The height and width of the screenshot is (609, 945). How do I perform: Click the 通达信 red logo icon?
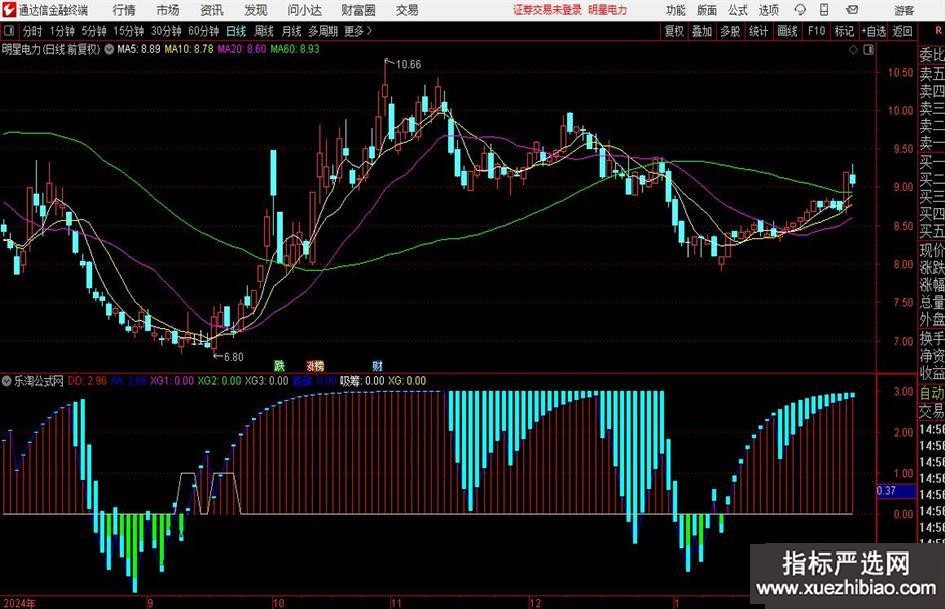click(9, 10)
